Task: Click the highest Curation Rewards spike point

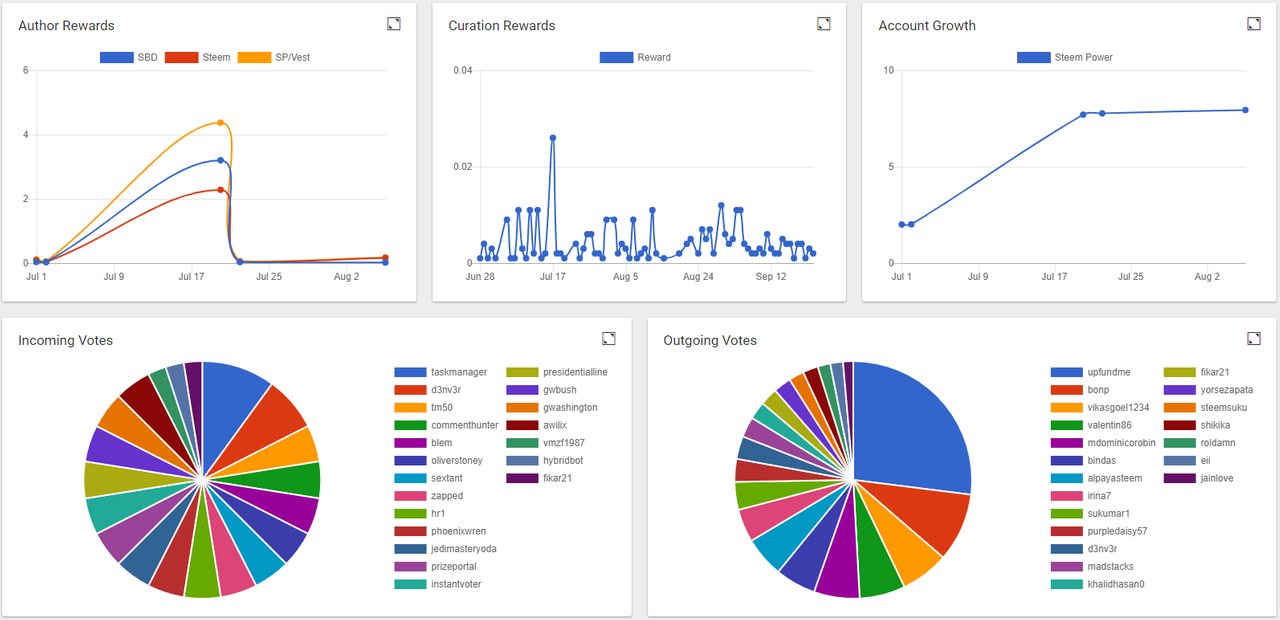Action: tap(552, 138)
